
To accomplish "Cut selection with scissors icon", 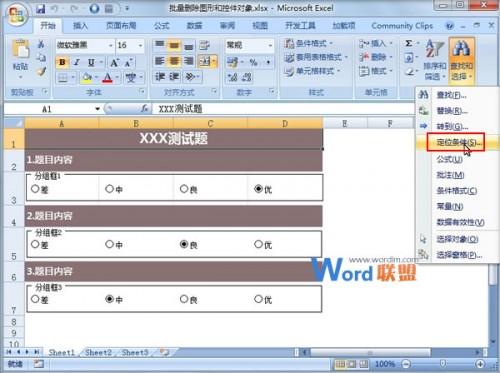I will [41, 44].
